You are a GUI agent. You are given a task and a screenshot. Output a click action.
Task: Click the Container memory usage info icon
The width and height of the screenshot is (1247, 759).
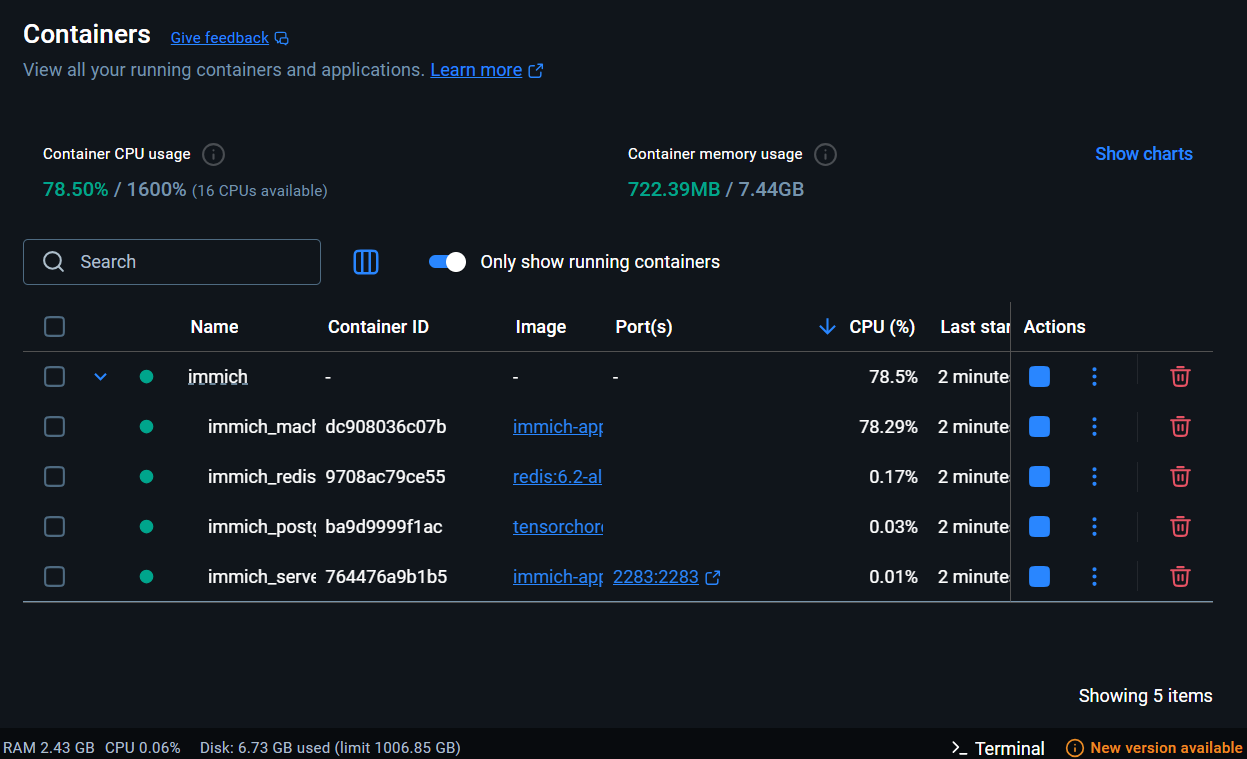tap(825, 155)
